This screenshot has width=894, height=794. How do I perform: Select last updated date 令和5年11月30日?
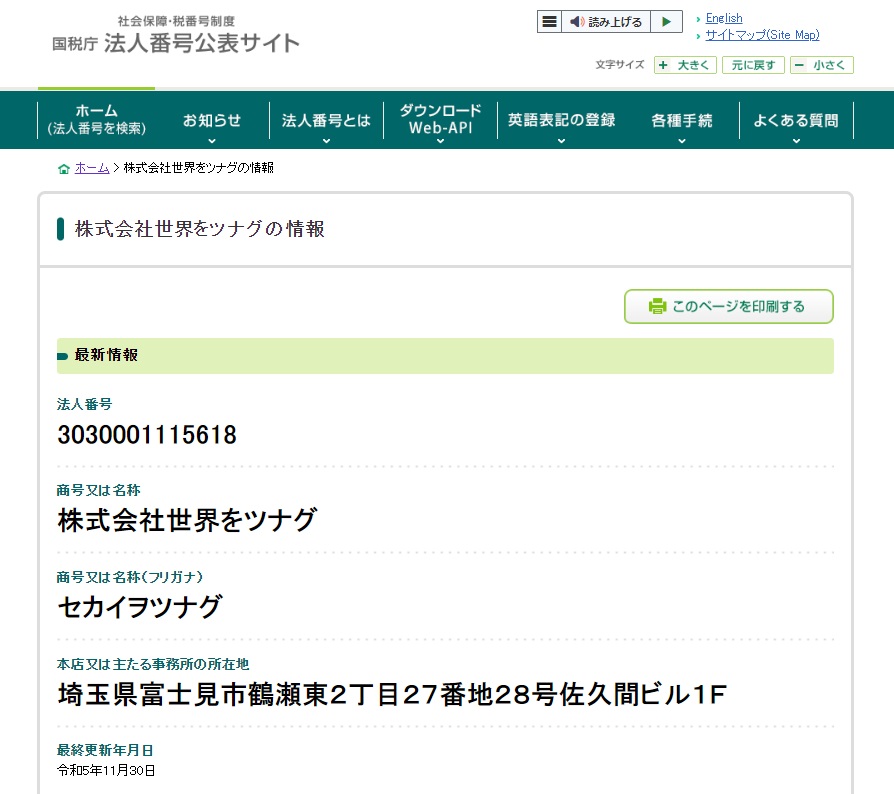click(106, 771)
